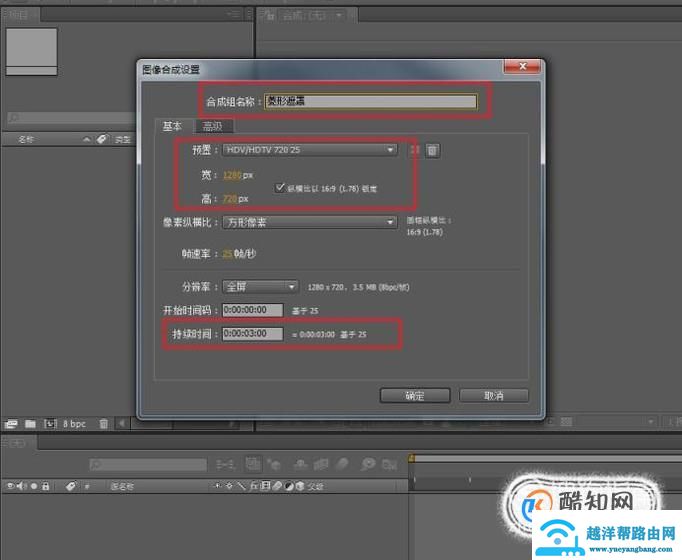The height and width of the screenshot is (560, 682).
Task: Click the label tag icon in the project column header
Action: pyautogui.click(x=102, y=139)
